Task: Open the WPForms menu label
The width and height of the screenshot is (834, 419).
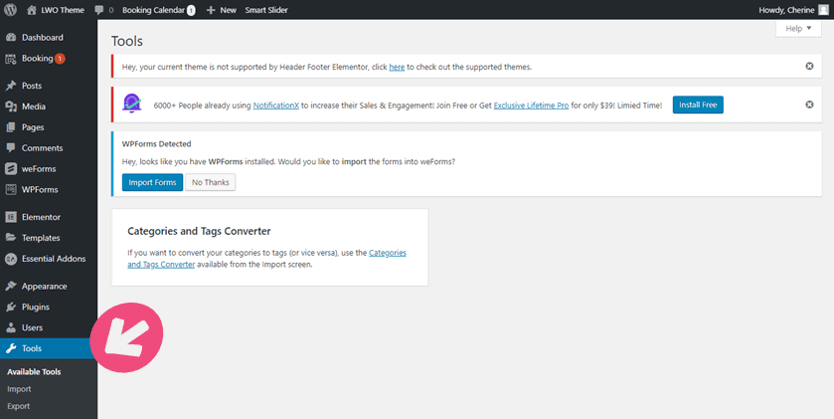Action: click(x=40, y=189)
